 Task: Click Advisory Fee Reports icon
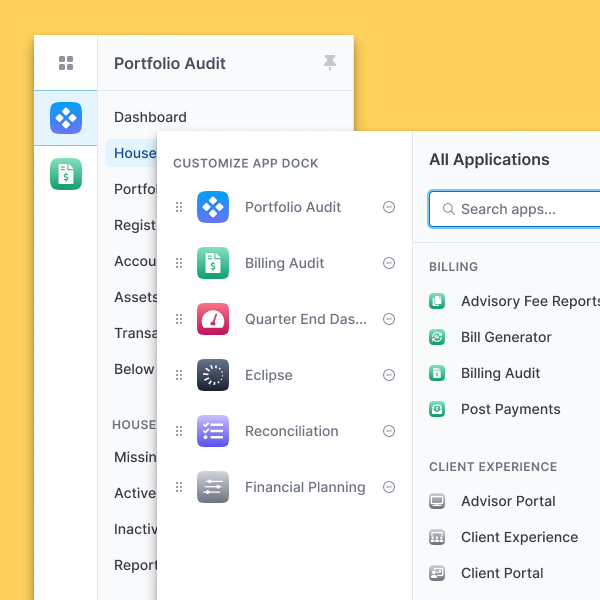tap(437, 301)
